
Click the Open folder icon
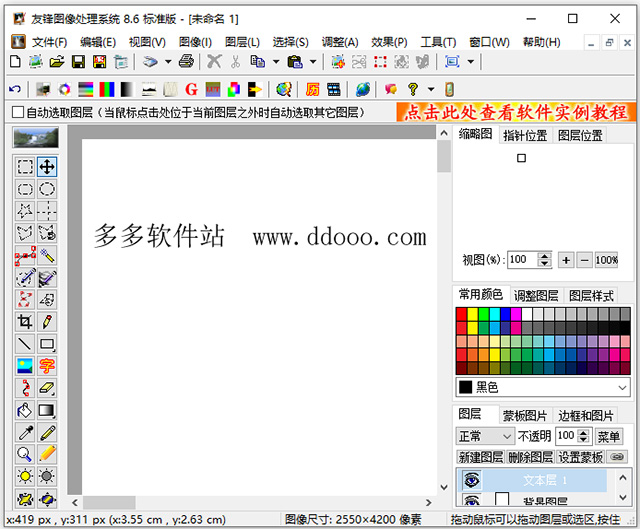point(57,62)
